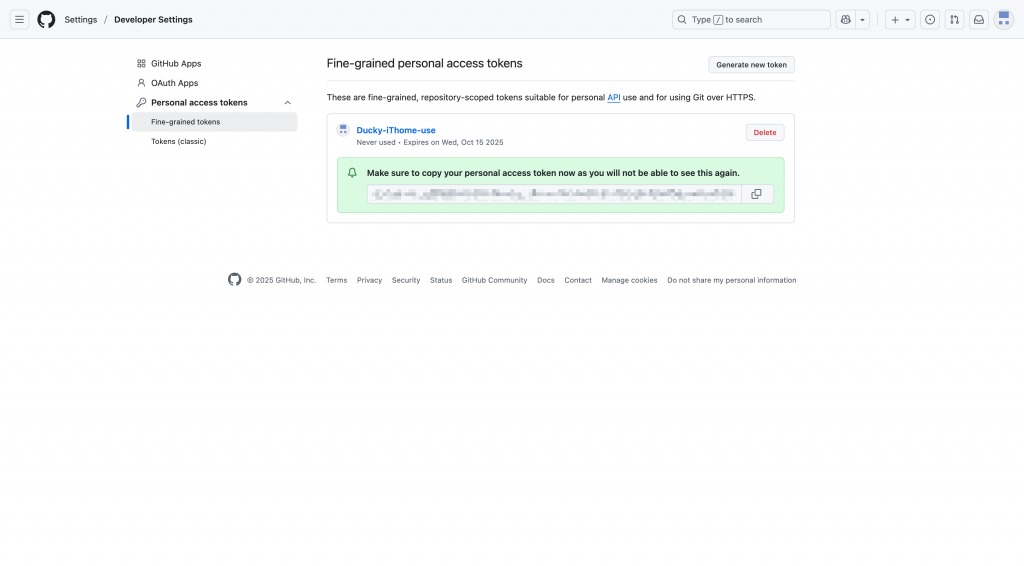The height and width of the screenshot is (566, 1024).
Task: Click the user avatar in header
Action: click(1004, 19)
